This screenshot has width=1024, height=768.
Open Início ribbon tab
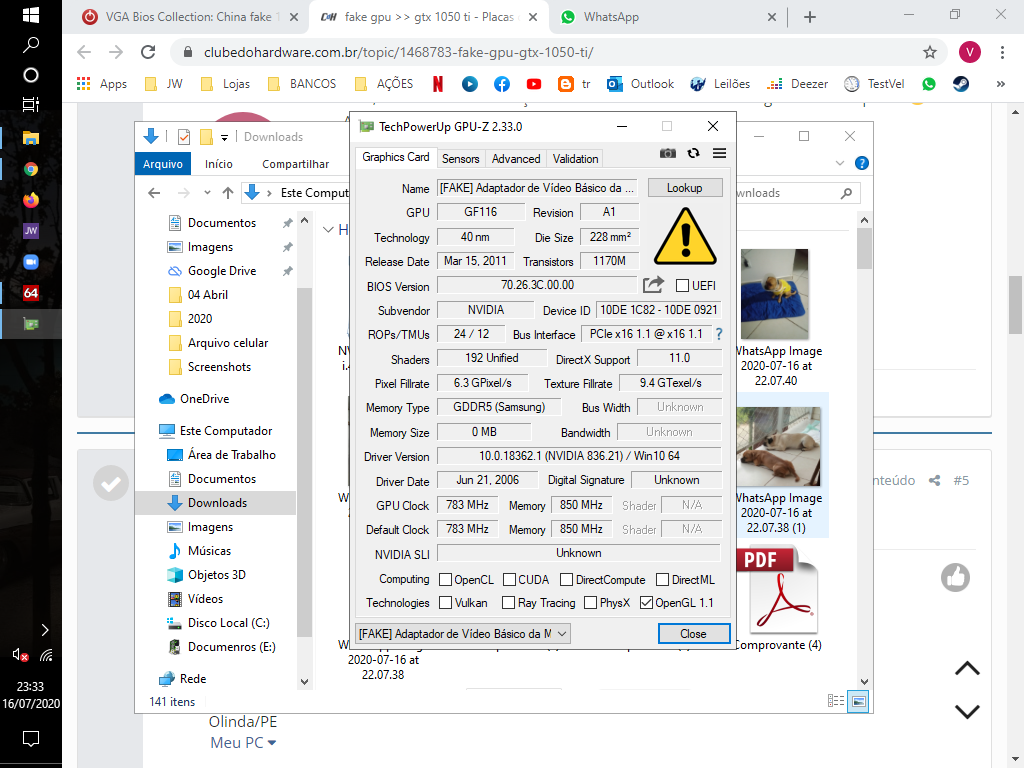[x=219, y=164]
